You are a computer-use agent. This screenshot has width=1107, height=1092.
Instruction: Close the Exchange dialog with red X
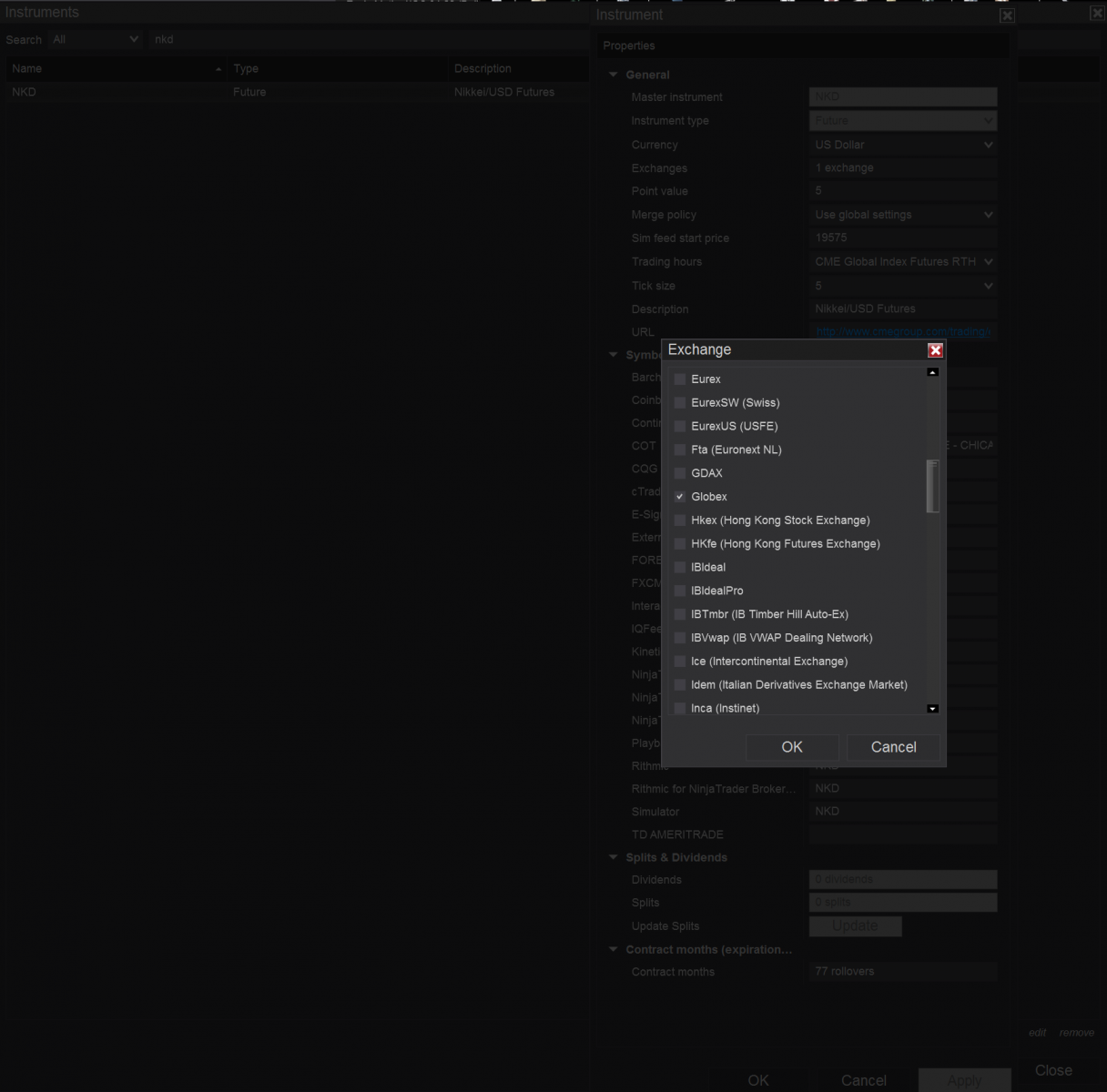(x=935, y=350)
